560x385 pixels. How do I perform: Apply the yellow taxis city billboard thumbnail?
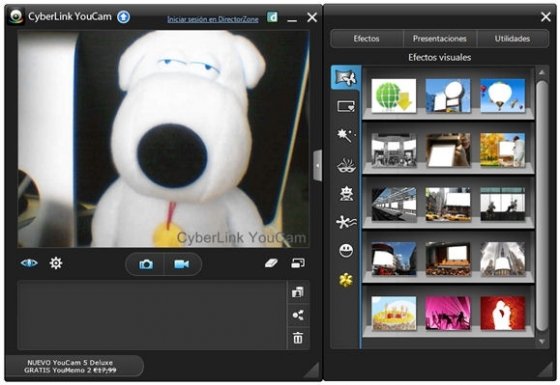(x=448, y=204)
